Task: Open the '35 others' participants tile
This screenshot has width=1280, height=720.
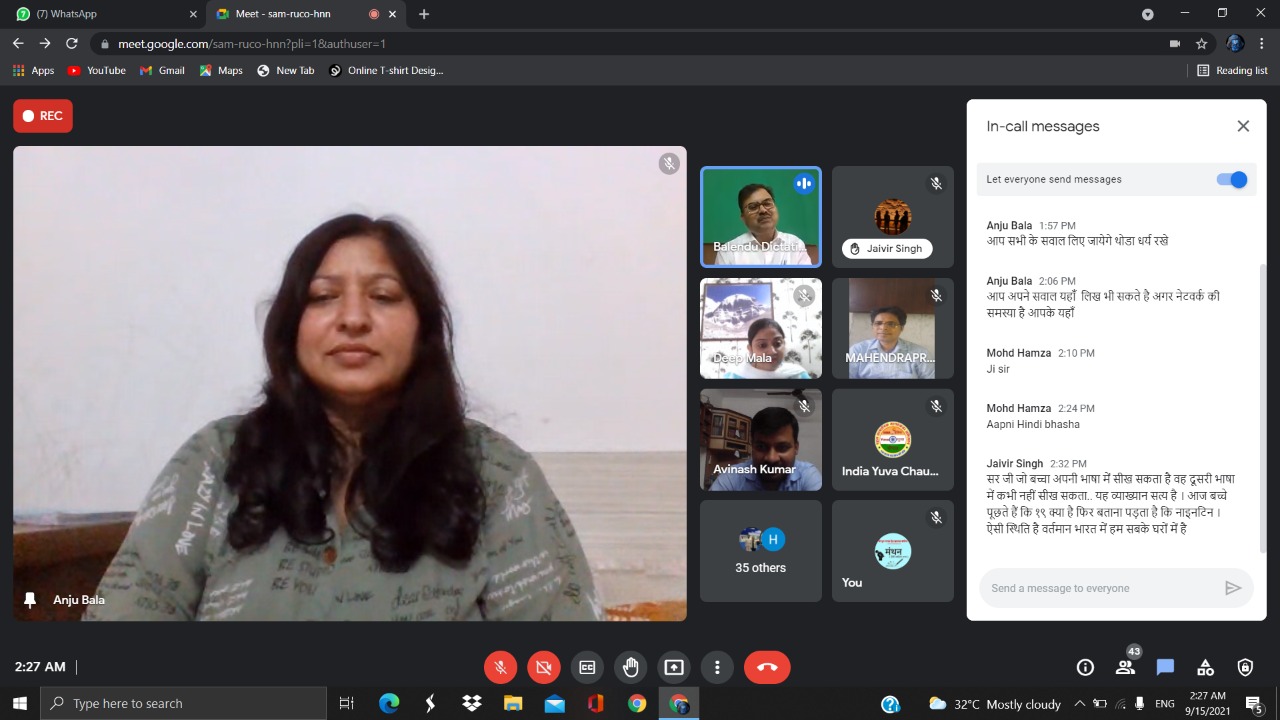Action: [760, 551]
